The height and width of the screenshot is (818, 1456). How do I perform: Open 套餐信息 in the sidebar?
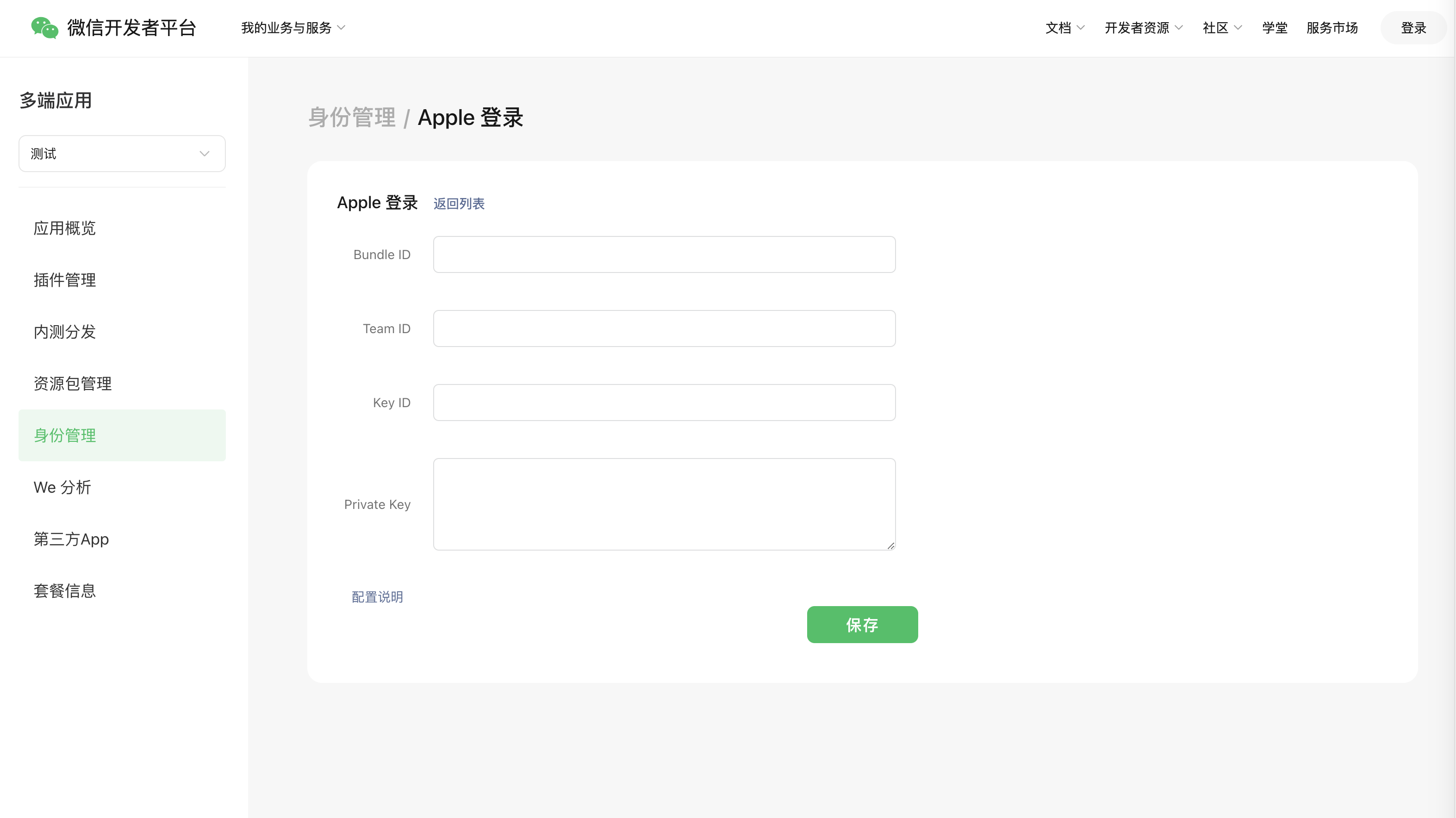(x=122, y=591)
